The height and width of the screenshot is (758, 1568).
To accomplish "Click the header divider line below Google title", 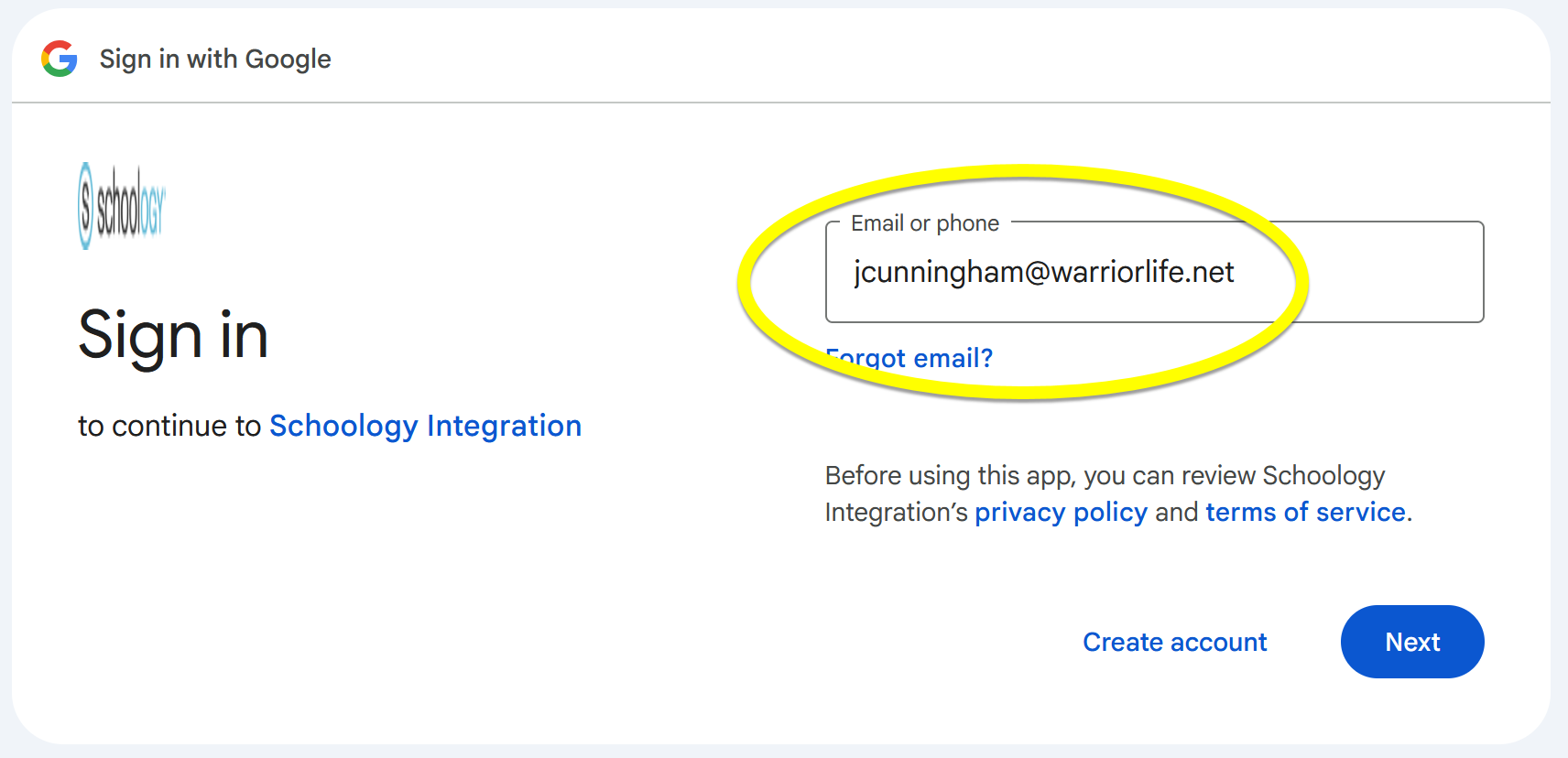I will click(780, 103).
